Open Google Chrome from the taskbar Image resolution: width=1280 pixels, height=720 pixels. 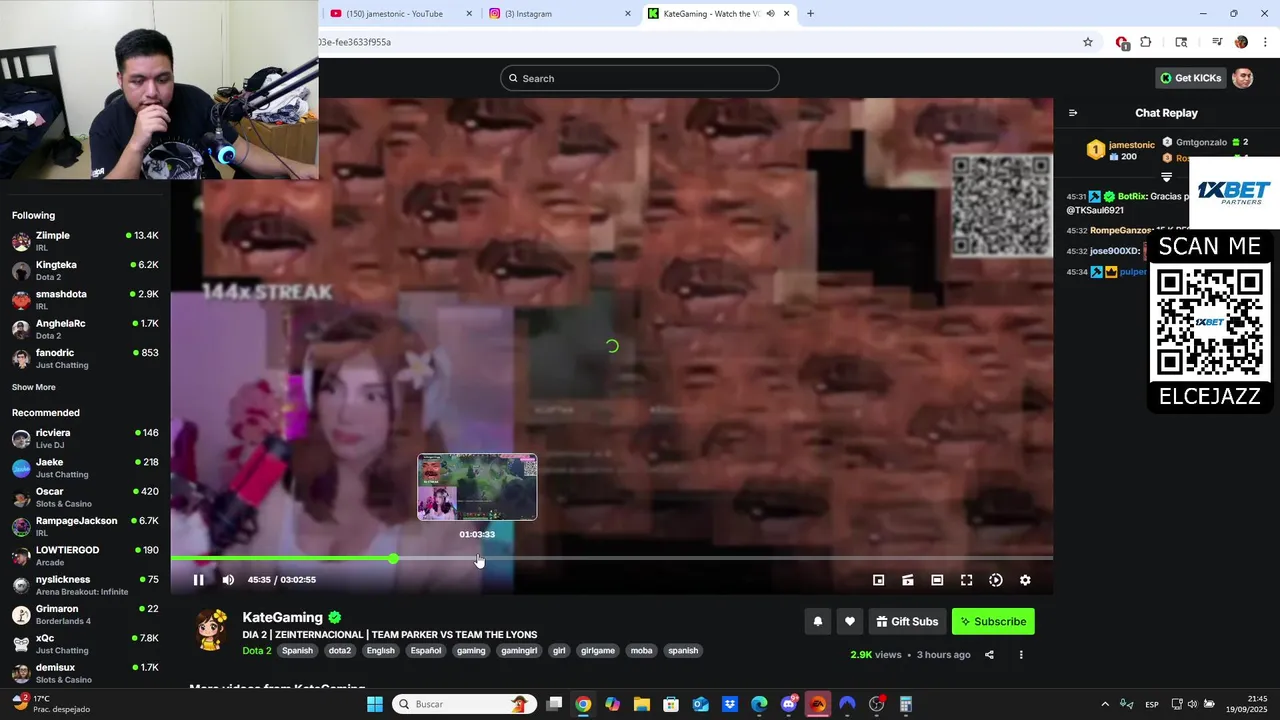tap(583, 704)
